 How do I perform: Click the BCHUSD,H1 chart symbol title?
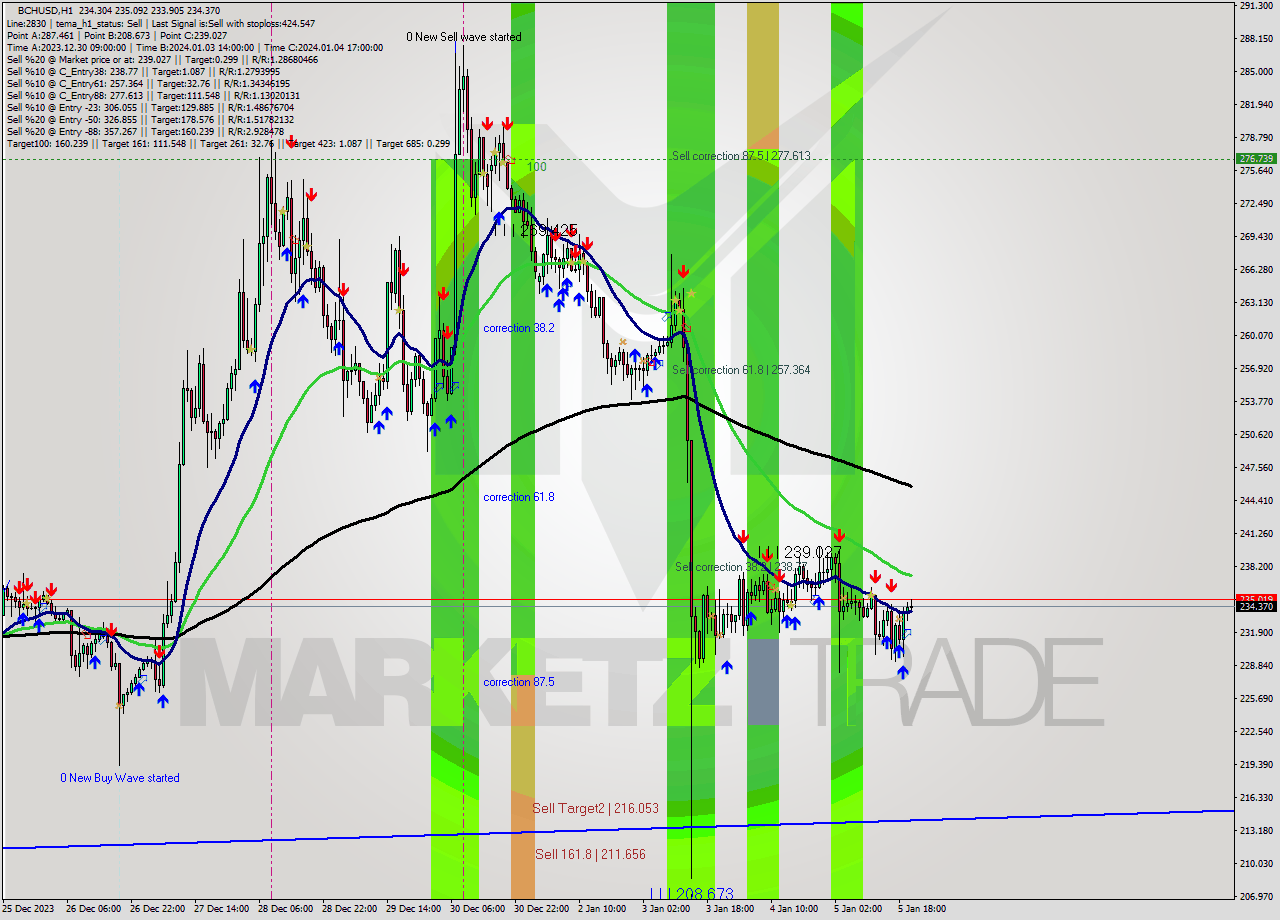[45, 9]
